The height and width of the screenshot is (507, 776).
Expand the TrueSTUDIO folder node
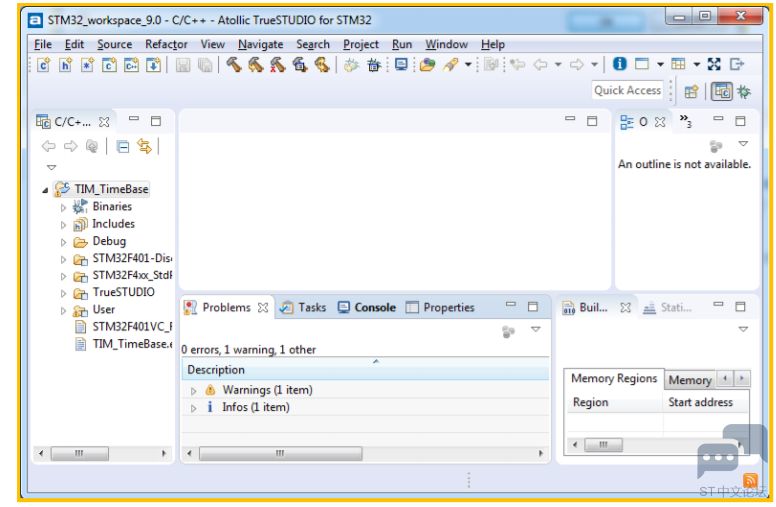pyautogui.click(x=63, y=293)
